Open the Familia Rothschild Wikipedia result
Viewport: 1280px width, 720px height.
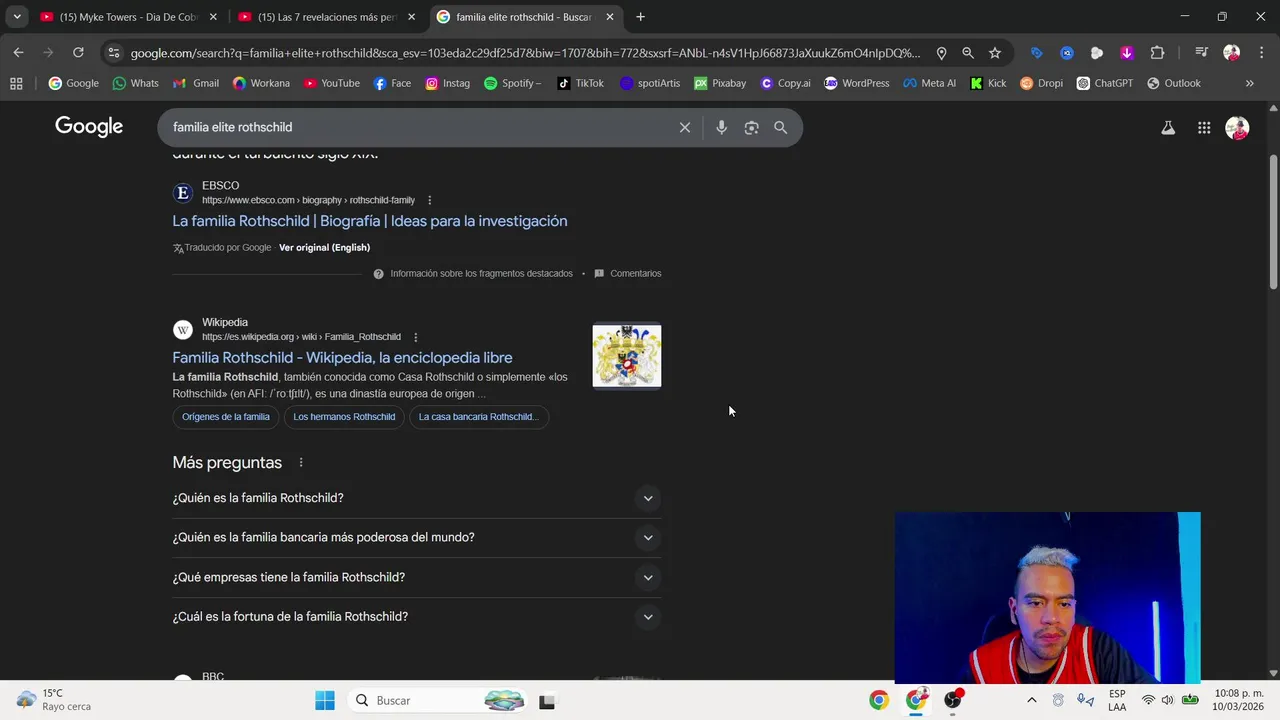pyautogui.click(x=342, y=357)
